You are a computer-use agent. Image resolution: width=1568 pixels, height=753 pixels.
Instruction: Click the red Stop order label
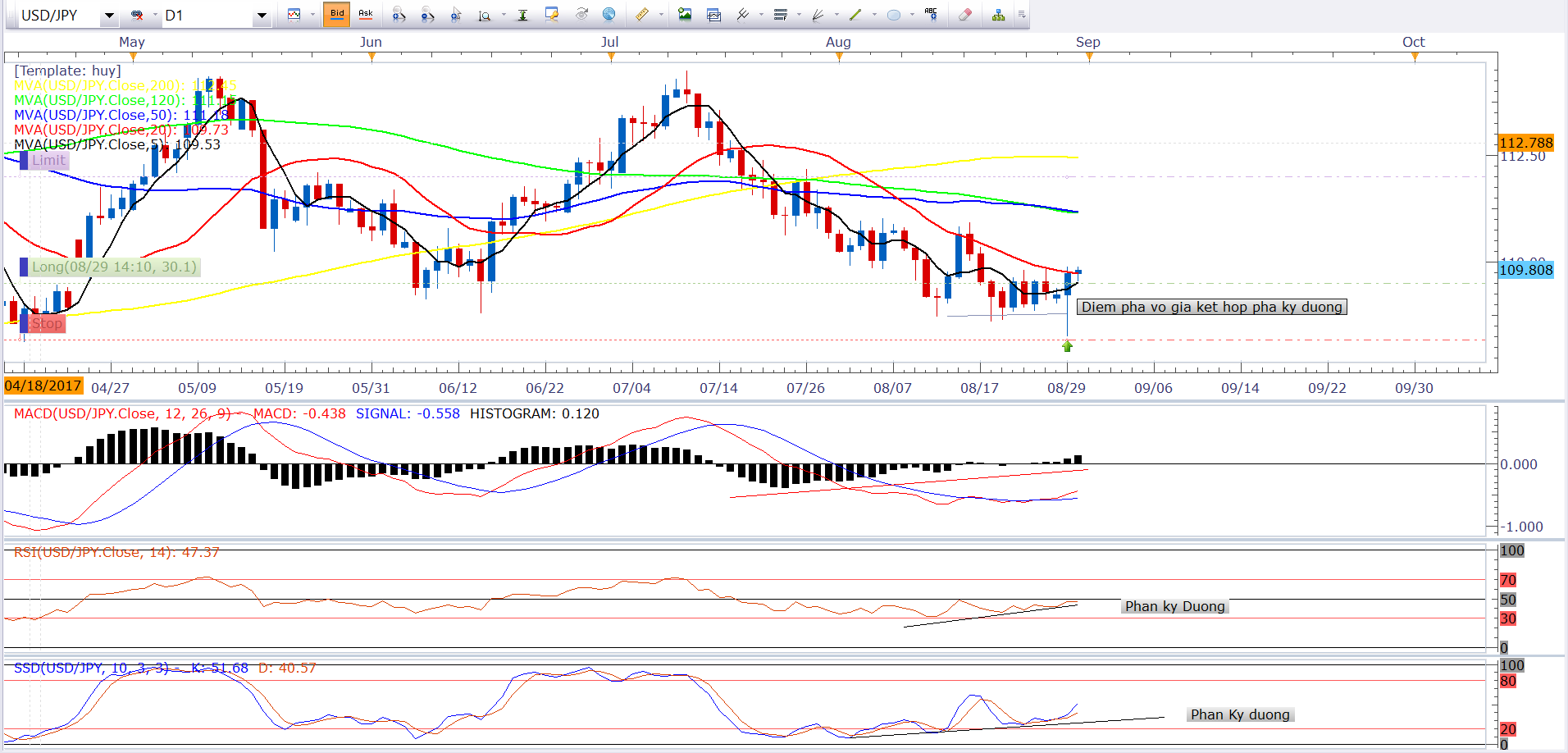coord(47,324)
